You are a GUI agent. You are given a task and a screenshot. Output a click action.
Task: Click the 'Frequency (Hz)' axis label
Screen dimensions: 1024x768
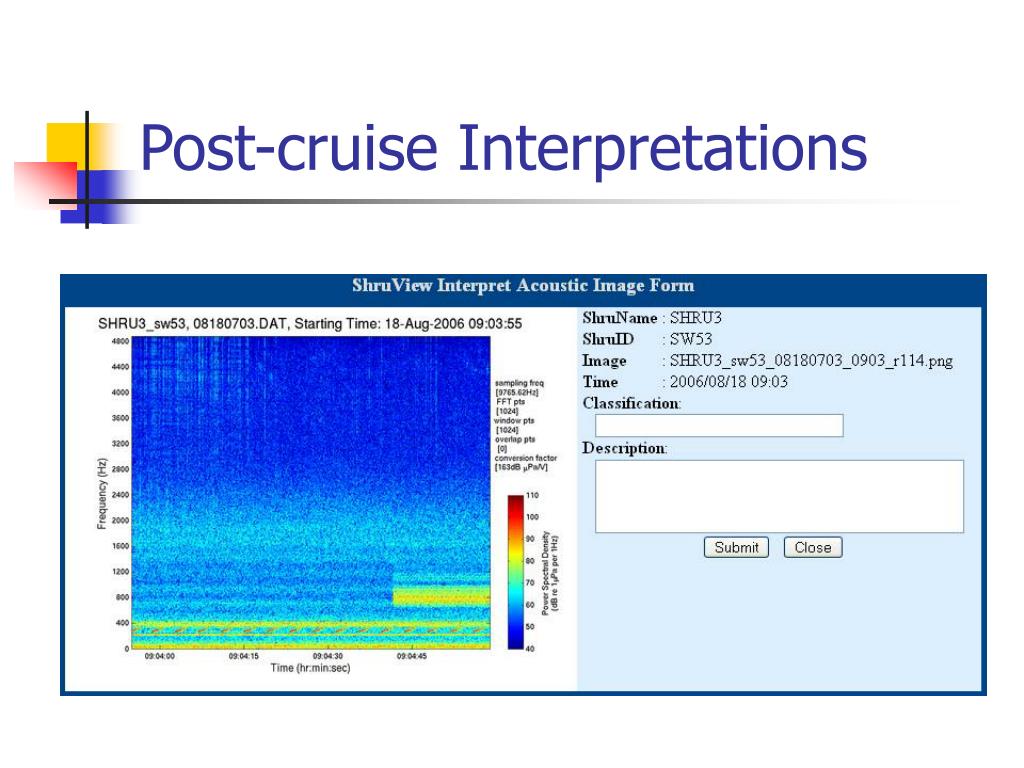101,494
